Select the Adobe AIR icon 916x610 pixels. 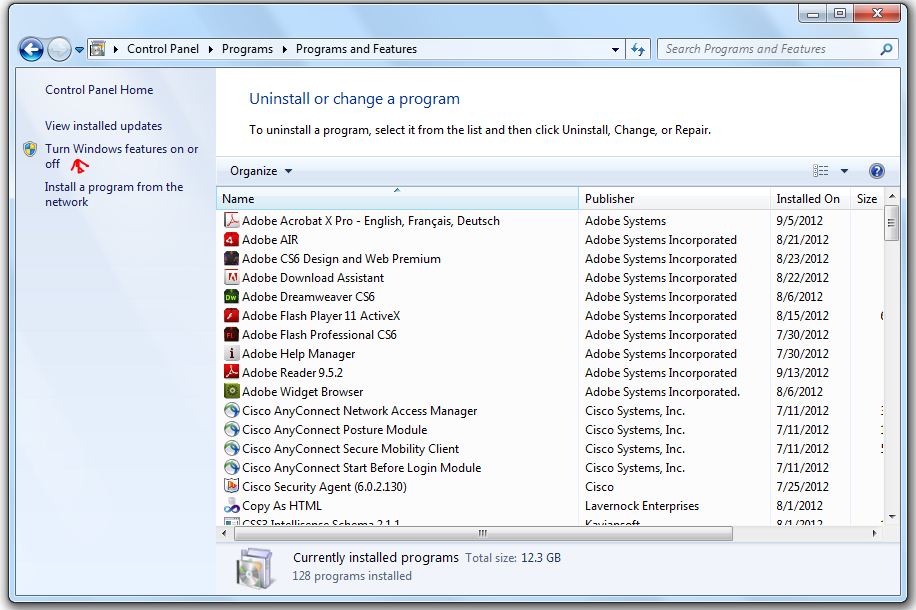232,240
